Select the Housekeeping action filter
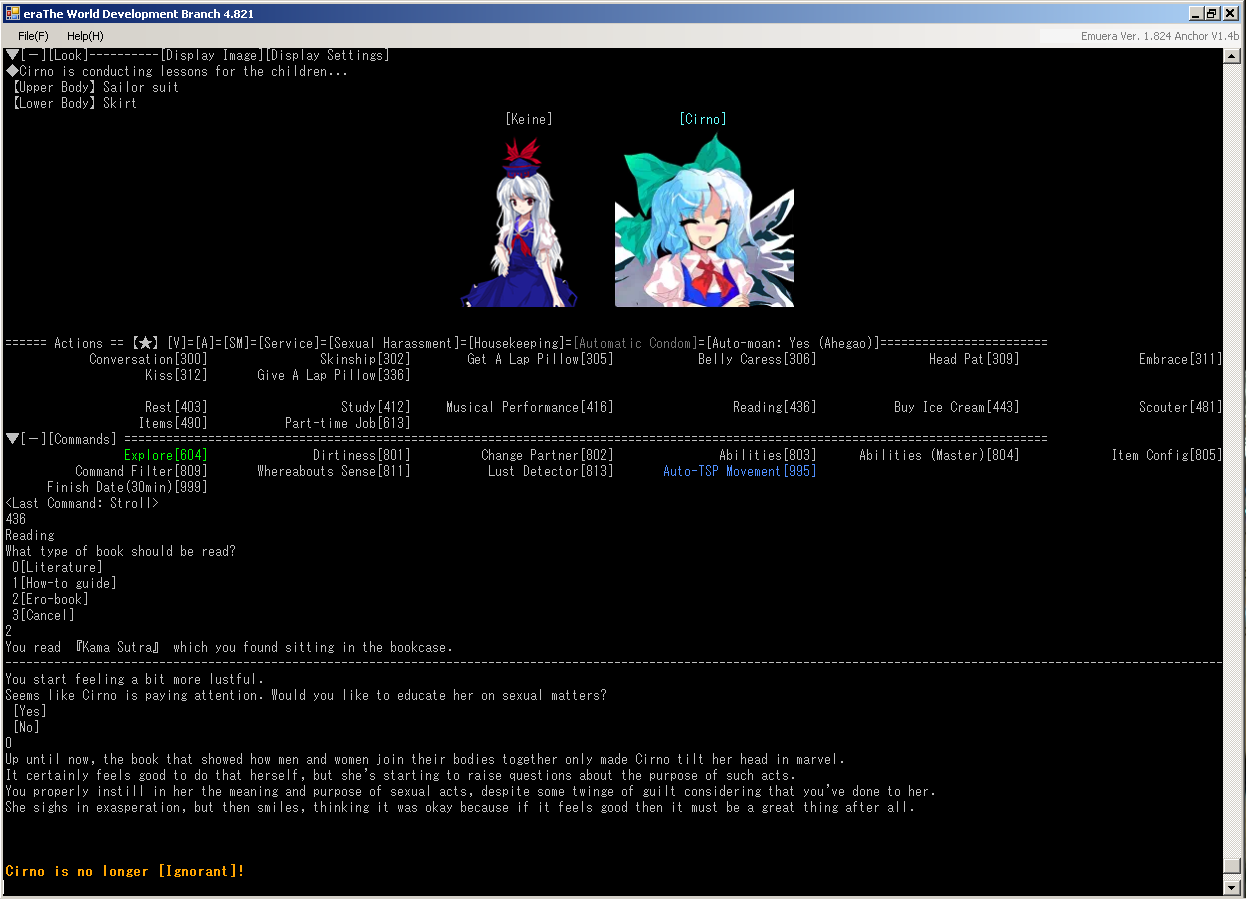Viewport: 1246px width, 899px height. [x=517, y=343]
